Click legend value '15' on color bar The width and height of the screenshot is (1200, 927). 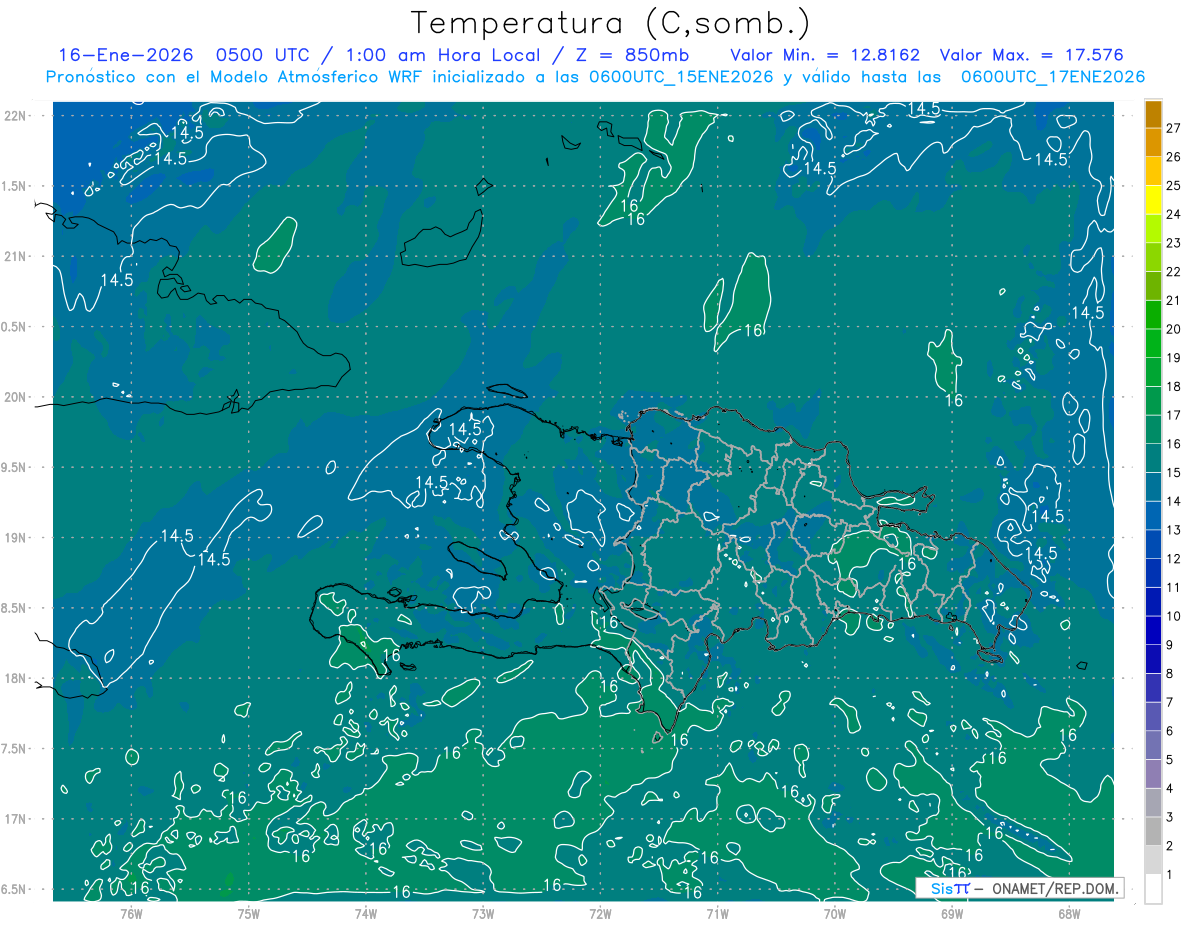pos(1173,472)
